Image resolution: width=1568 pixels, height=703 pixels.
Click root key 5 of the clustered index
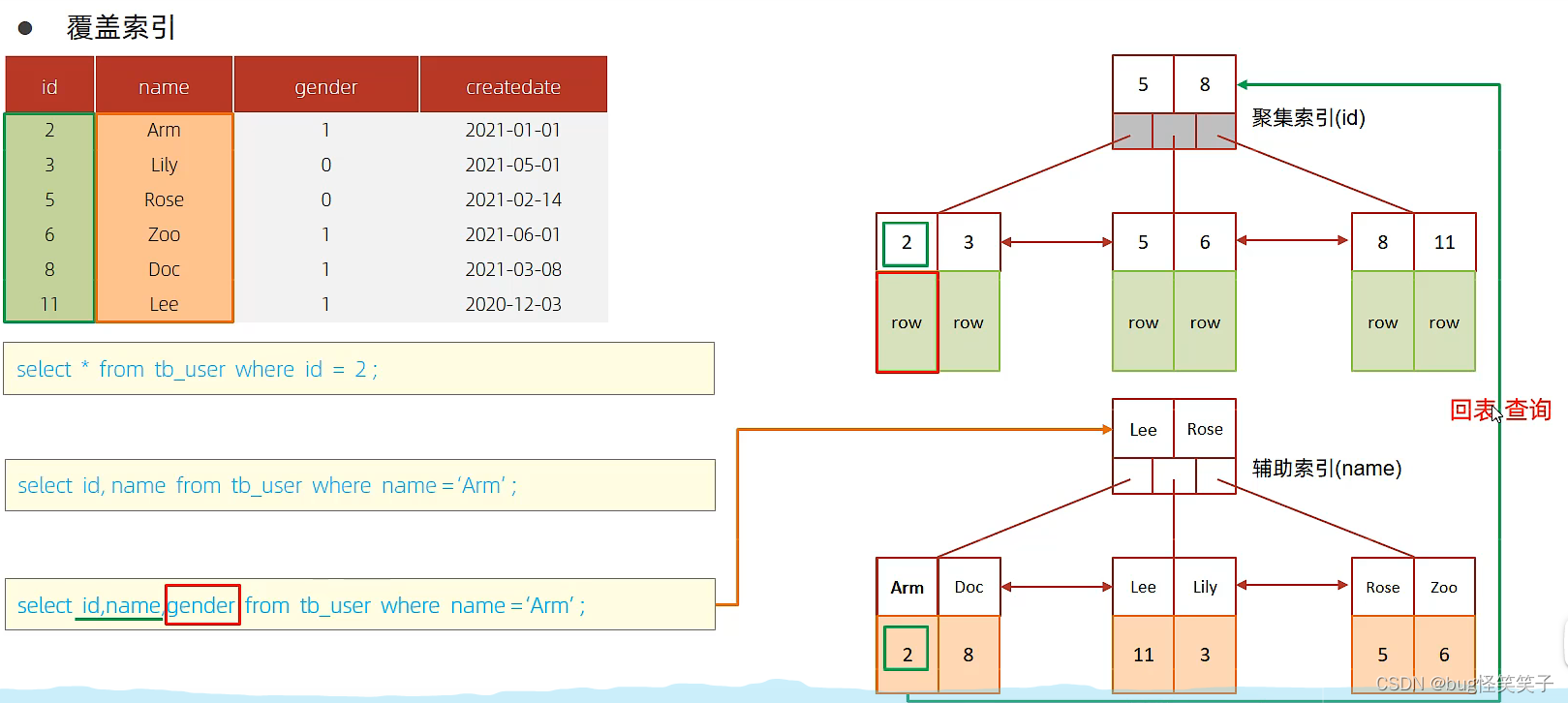point(1143,84)
